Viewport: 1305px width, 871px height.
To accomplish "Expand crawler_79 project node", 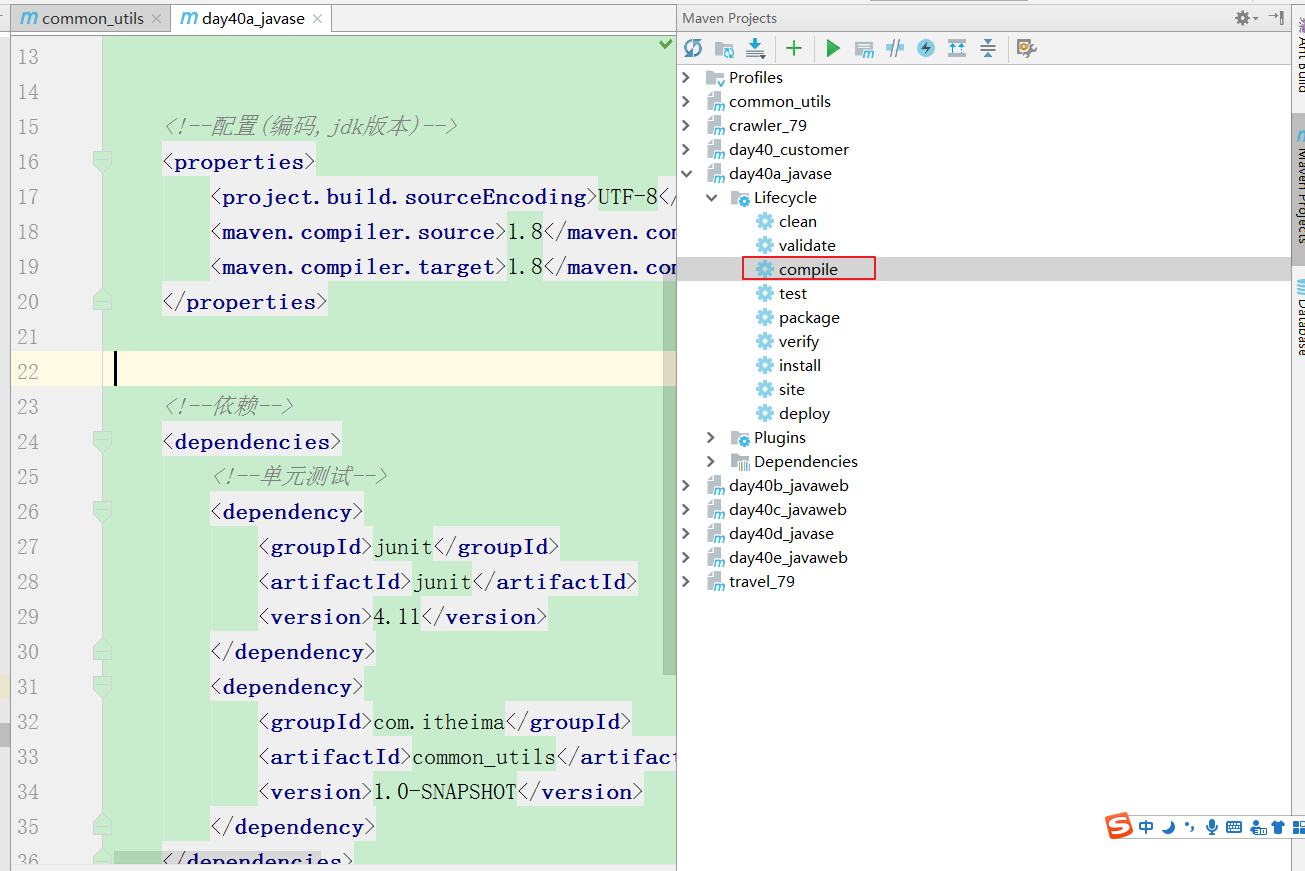I will pos(686,125).
